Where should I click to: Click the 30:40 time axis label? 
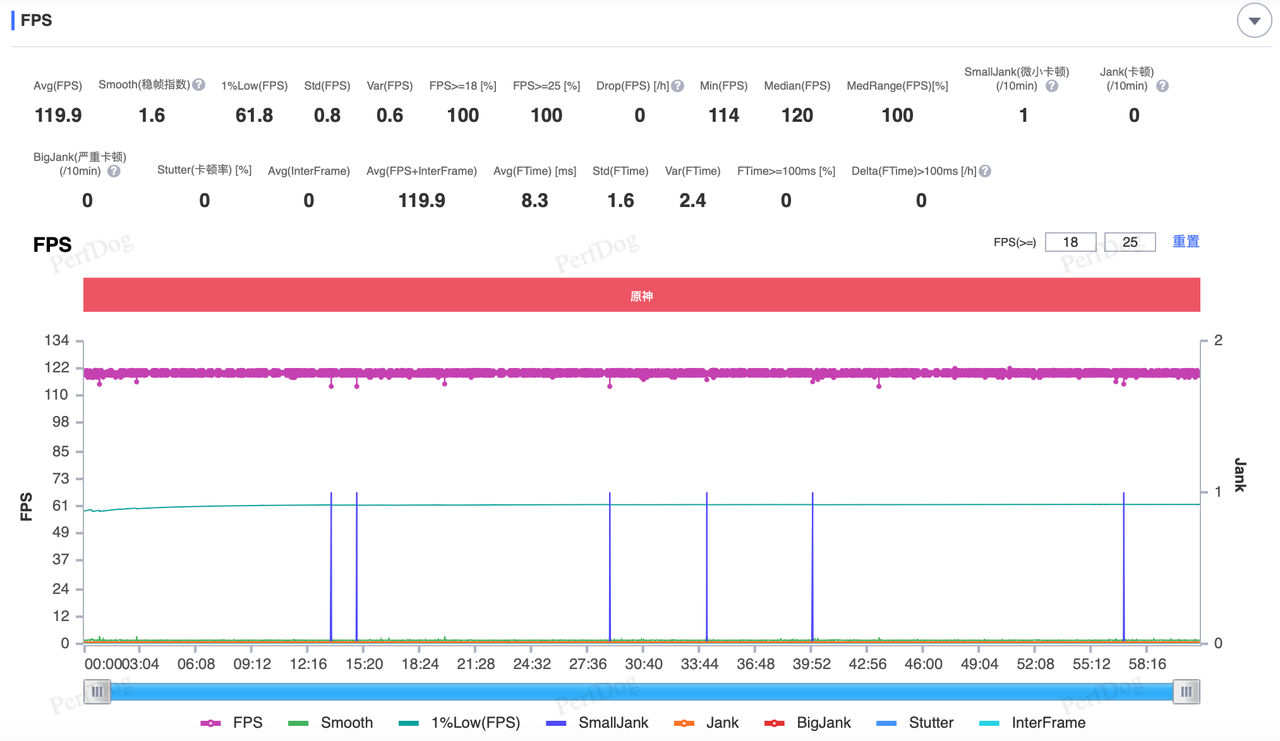coord(643,663)
